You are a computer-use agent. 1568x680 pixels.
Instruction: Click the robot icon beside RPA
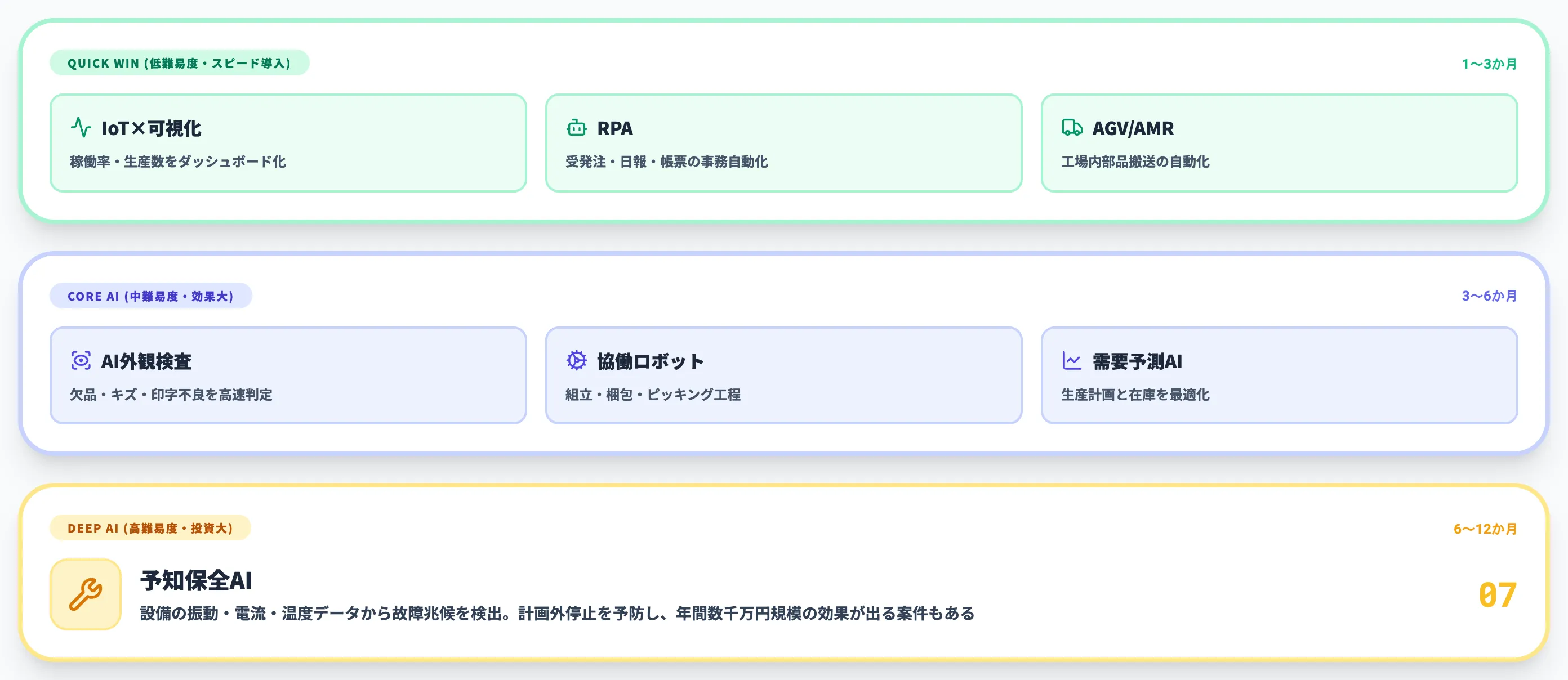pyautogui.click(x=576, y=128)
